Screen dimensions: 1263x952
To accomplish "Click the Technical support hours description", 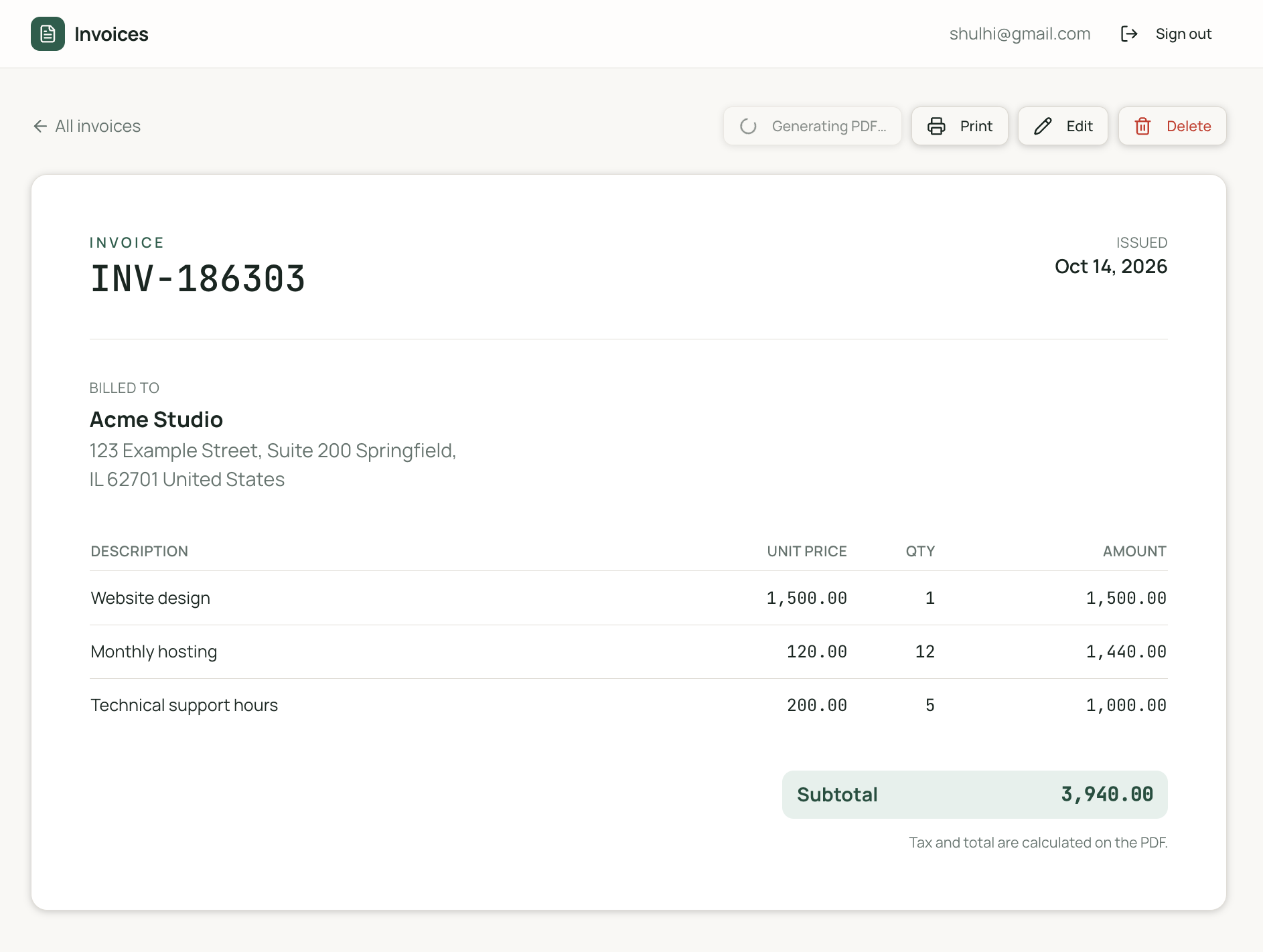I will pyautogui.click(x=184, y=705).
